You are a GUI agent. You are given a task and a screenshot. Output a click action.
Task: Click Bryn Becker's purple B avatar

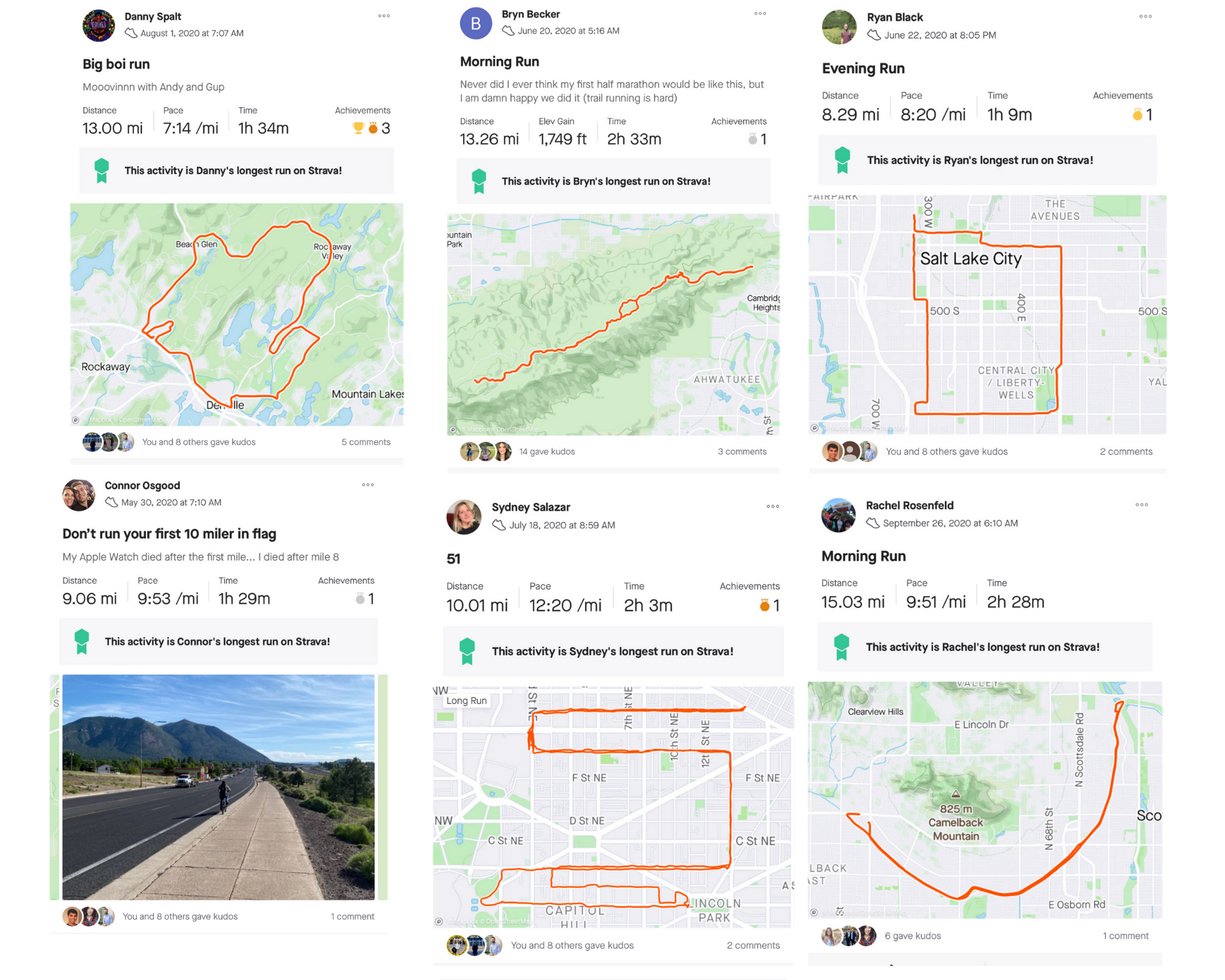(476, 23)
